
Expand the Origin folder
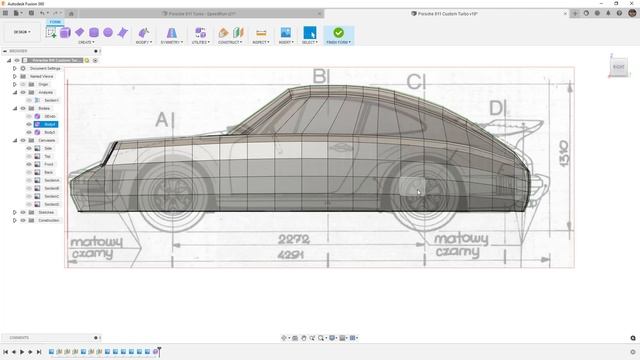click(15, 84)
